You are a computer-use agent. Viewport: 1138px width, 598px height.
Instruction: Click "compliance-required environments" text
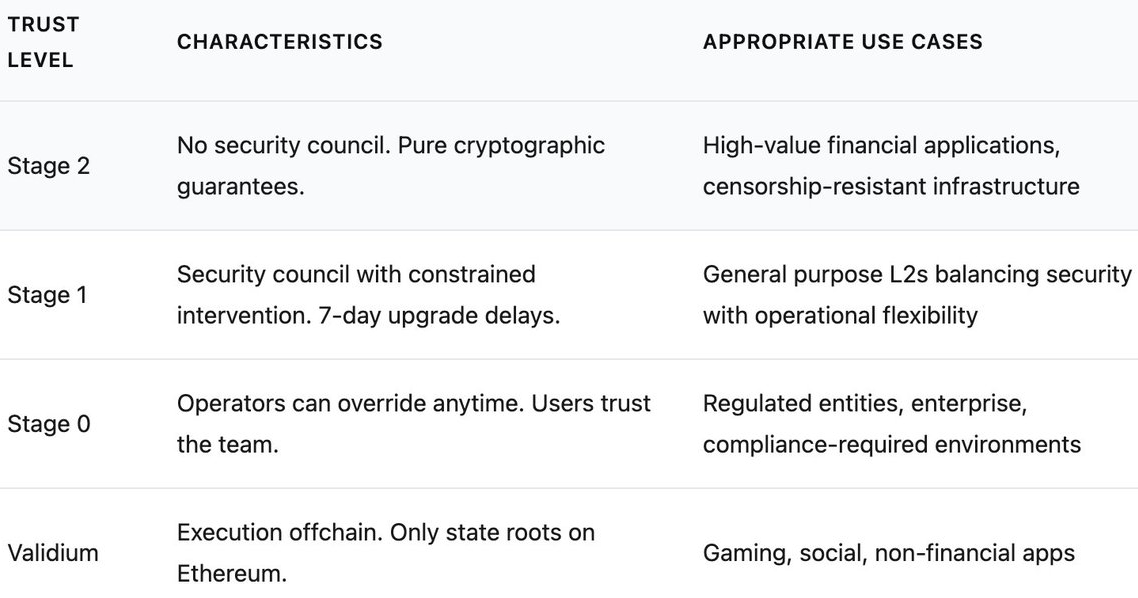(x=891, y=445)
